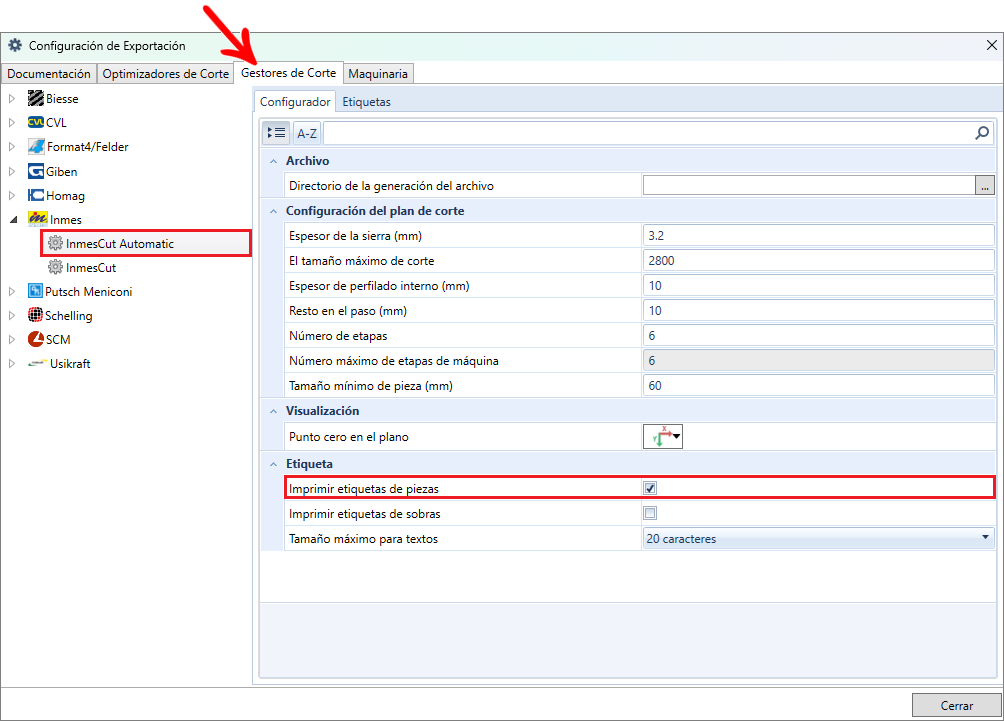Click the Usikraft logo icon
Viewport: 1004px width, 721px height.
38,363
